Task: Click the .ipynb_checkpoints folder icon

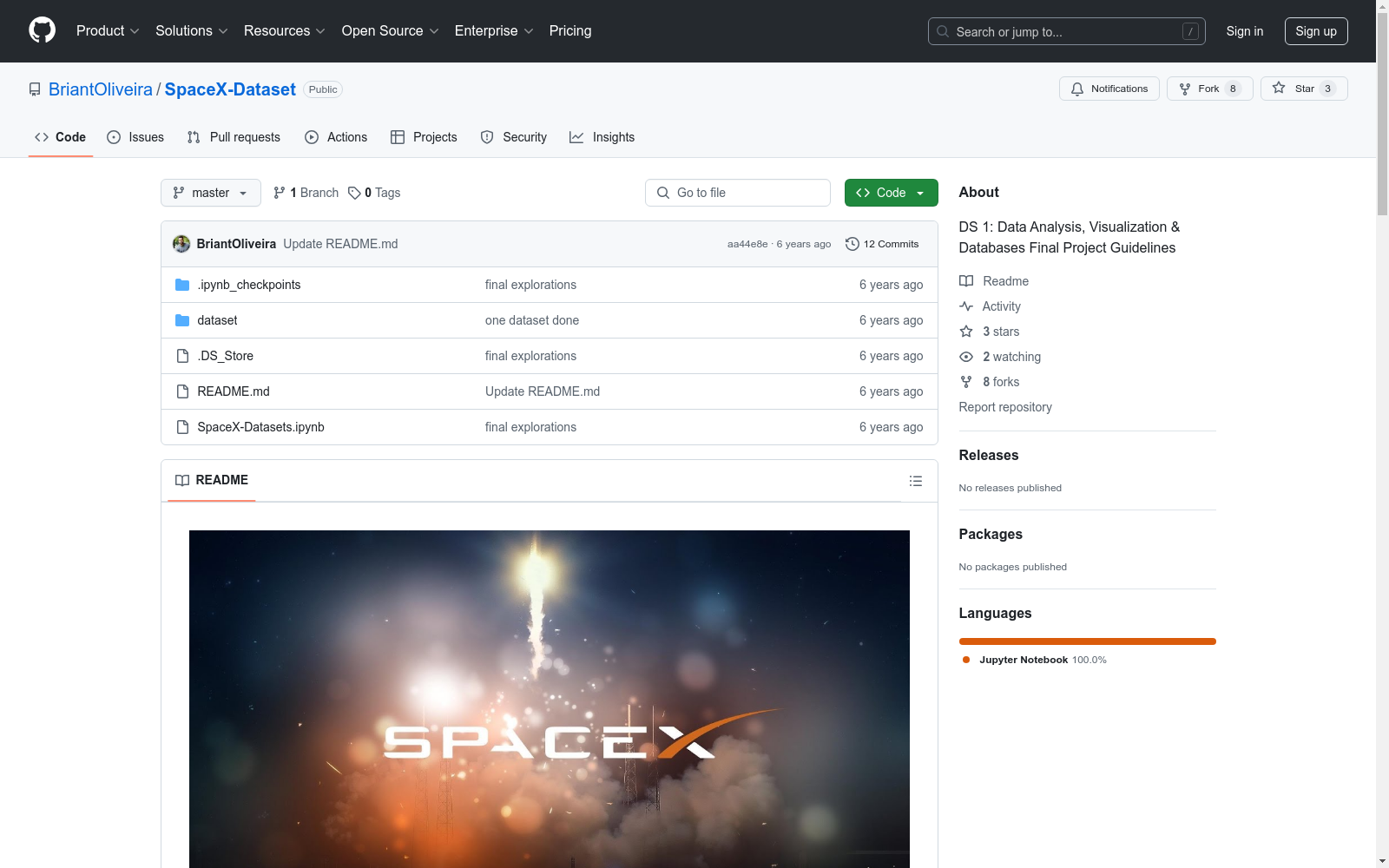Action: point(182,285)
